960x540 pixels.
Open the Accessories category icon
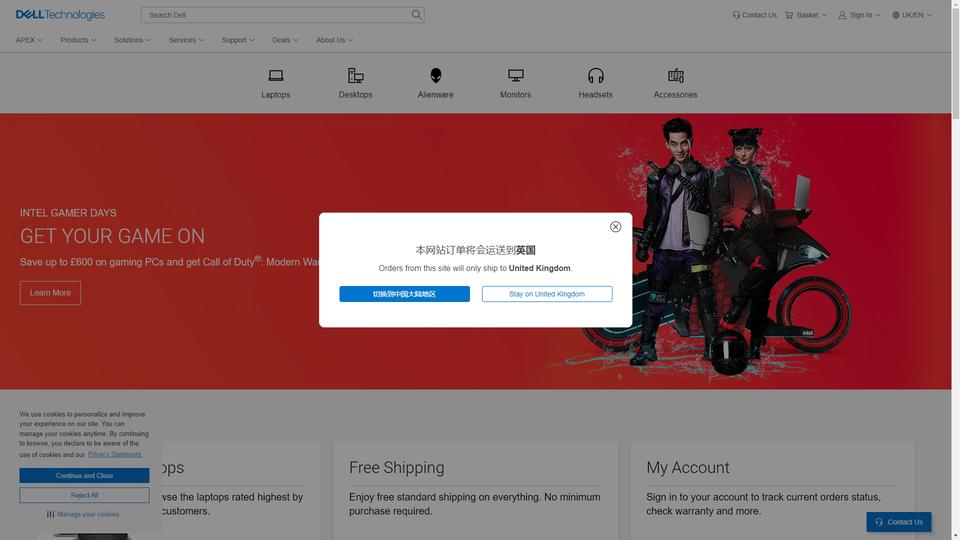(x=675, y=75)
